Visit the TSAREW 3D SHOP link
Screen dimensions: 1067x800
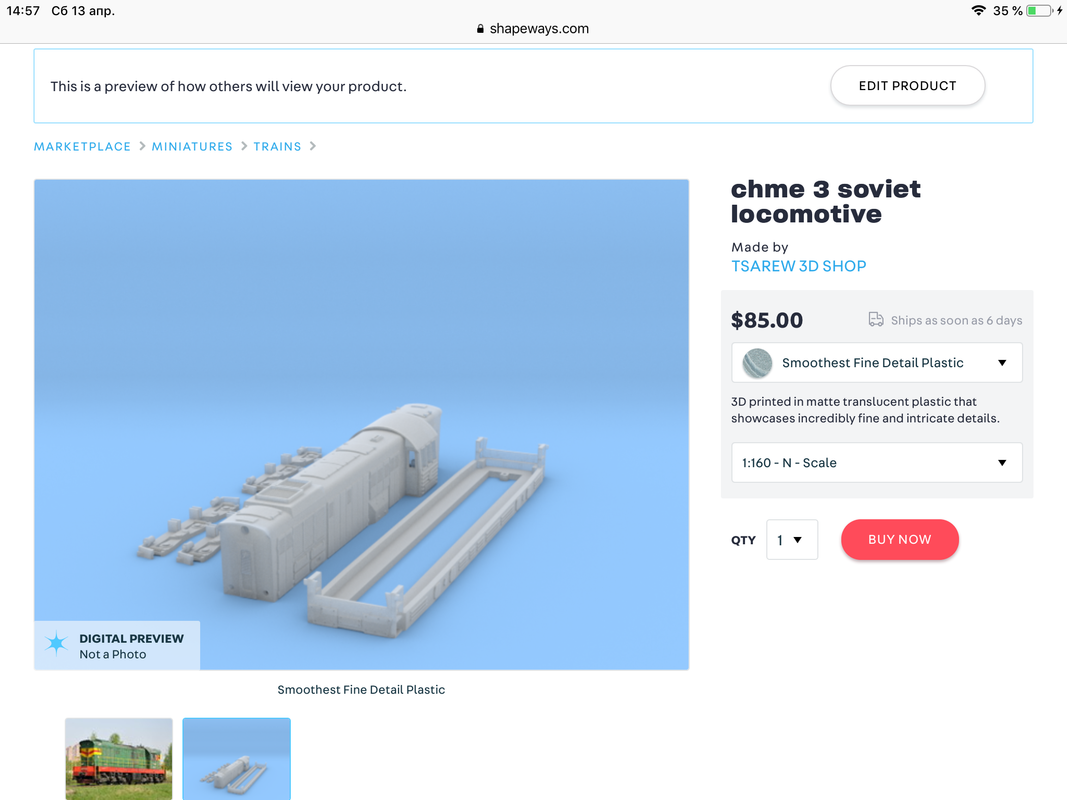[799, 266]
